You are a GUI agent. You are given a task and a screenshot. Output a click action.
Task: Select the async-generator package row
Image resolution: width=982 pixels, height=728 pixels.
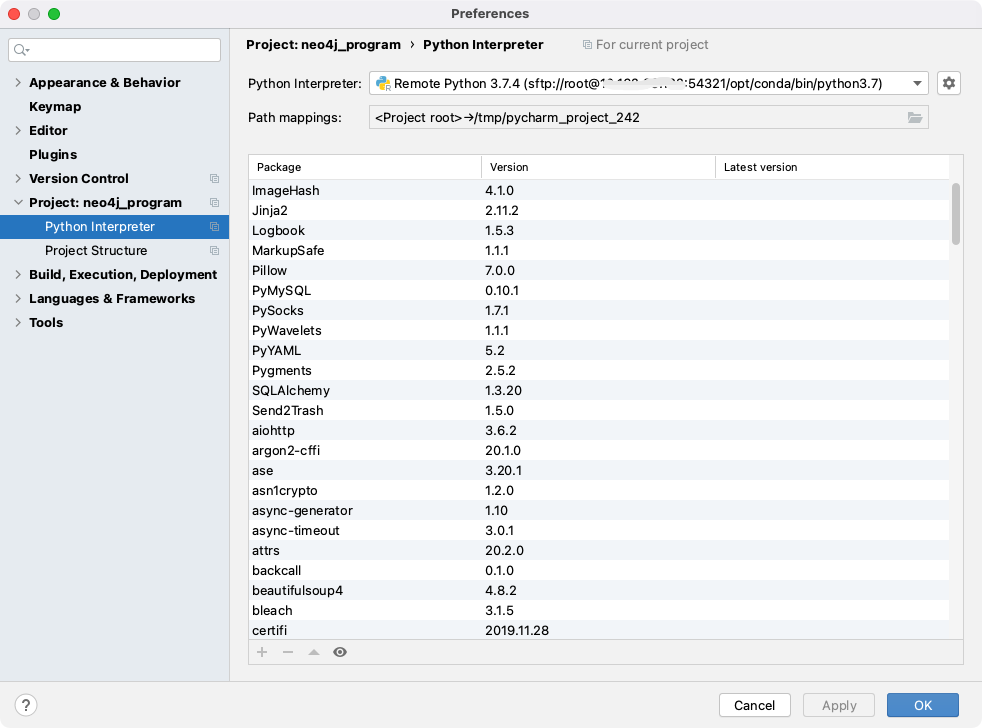599,511
